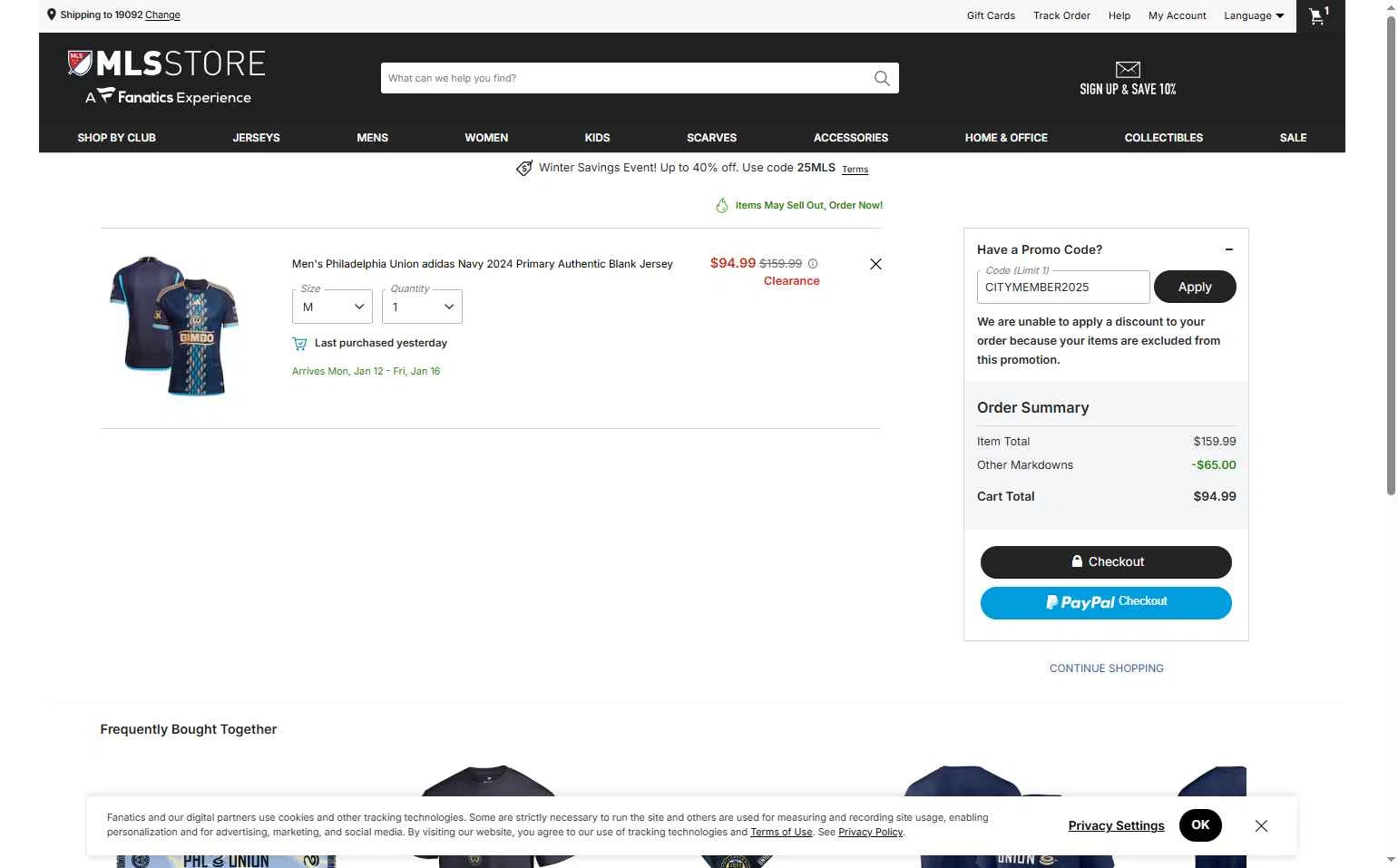The image size is (1398, 868).
Task: Click the PayPal logo icon
Action: 1080,602
